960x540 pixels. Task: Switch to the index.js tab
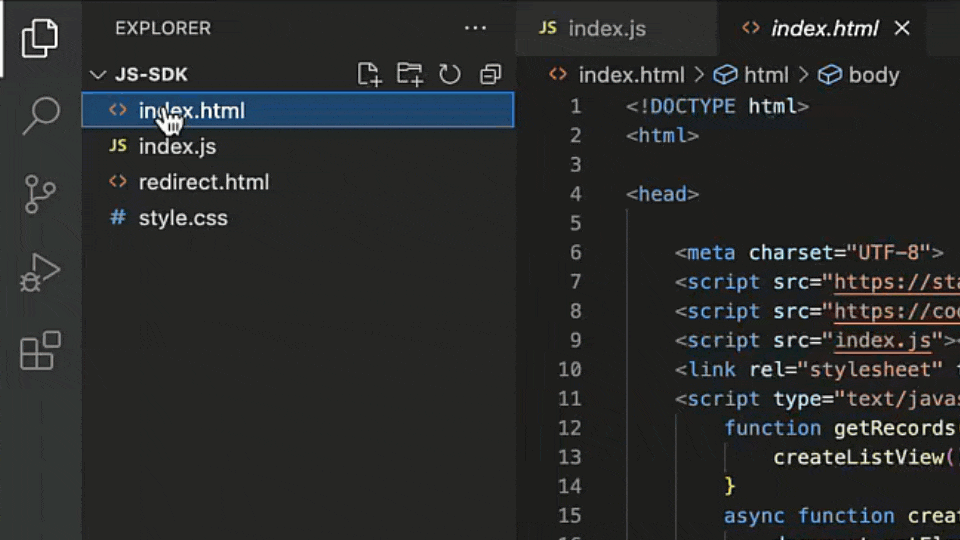click(593, 28)
